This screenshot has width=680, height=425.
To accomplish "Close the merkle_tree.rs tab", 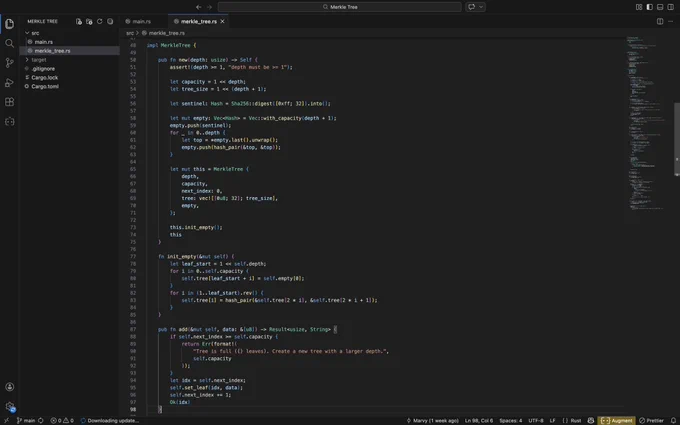I will coord(222,21).
